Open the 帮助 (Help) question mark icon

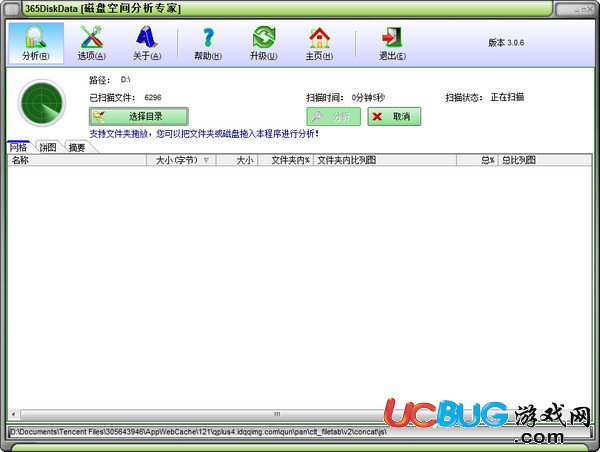tap(208, 43)
